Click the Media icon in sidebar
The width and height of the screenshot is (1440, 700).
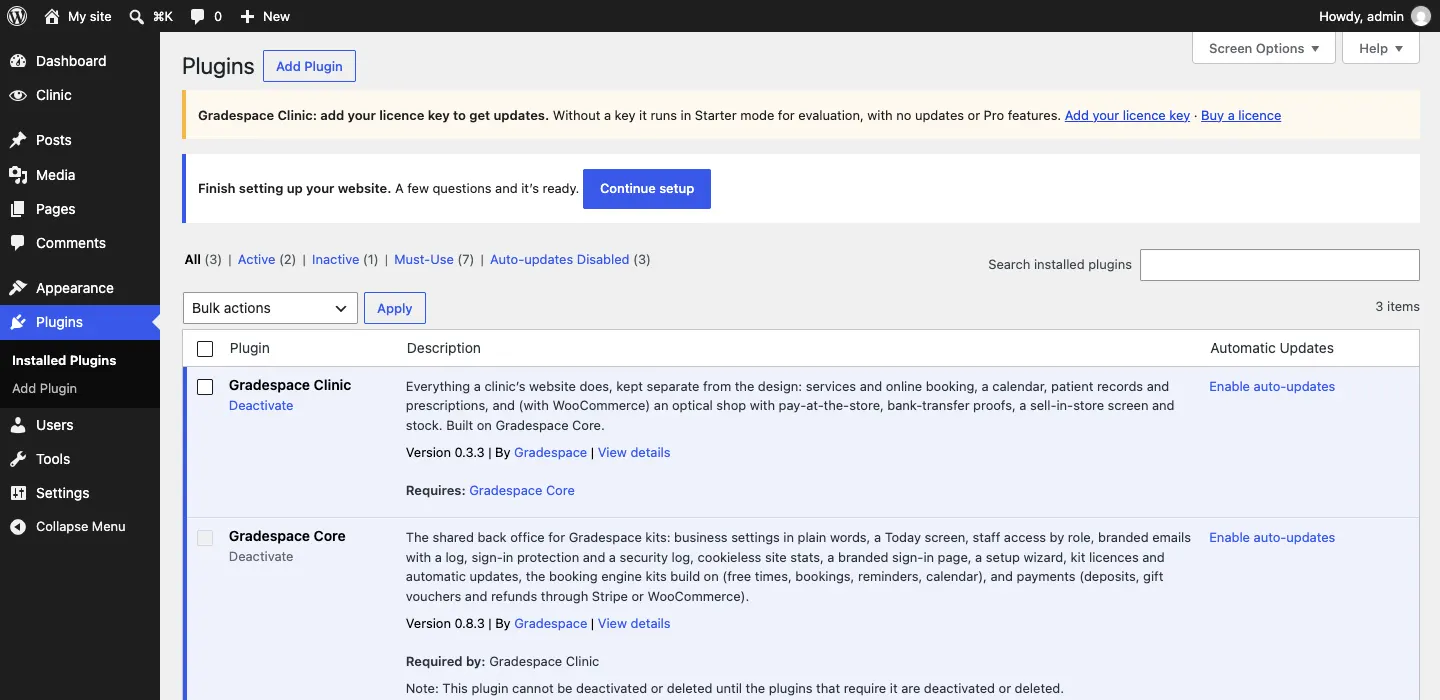tap(18, 175)
